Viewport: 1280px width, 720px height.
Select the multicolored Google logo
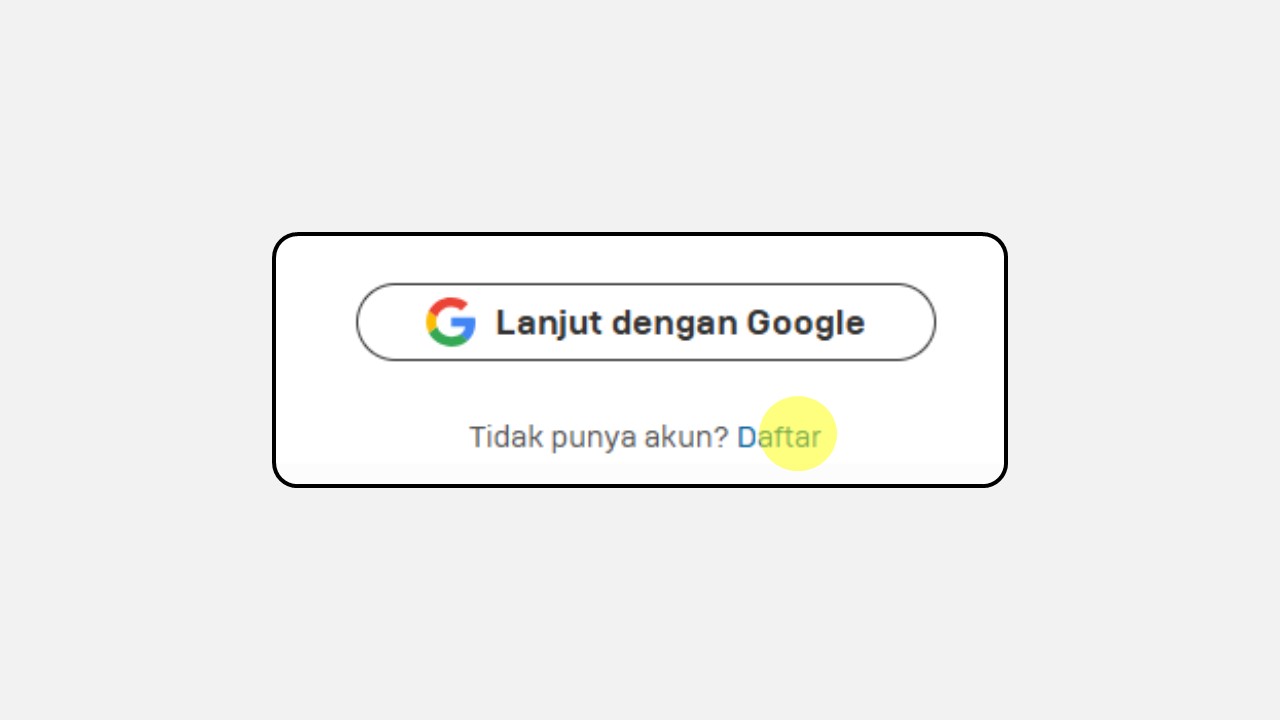451,322
